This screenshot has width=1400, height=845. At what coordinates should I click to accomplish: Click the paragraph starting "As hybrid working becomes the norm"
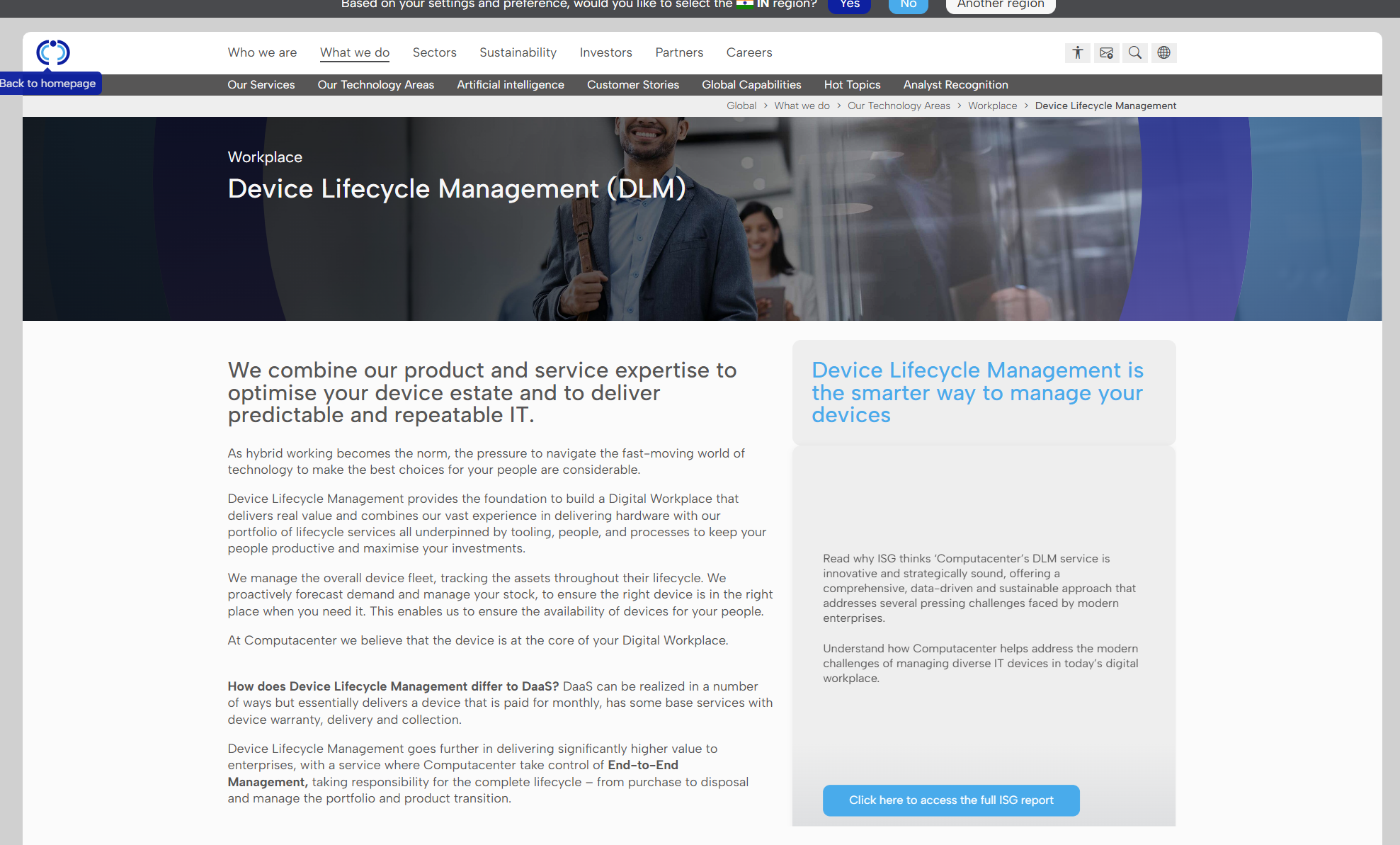pos(486,462)
